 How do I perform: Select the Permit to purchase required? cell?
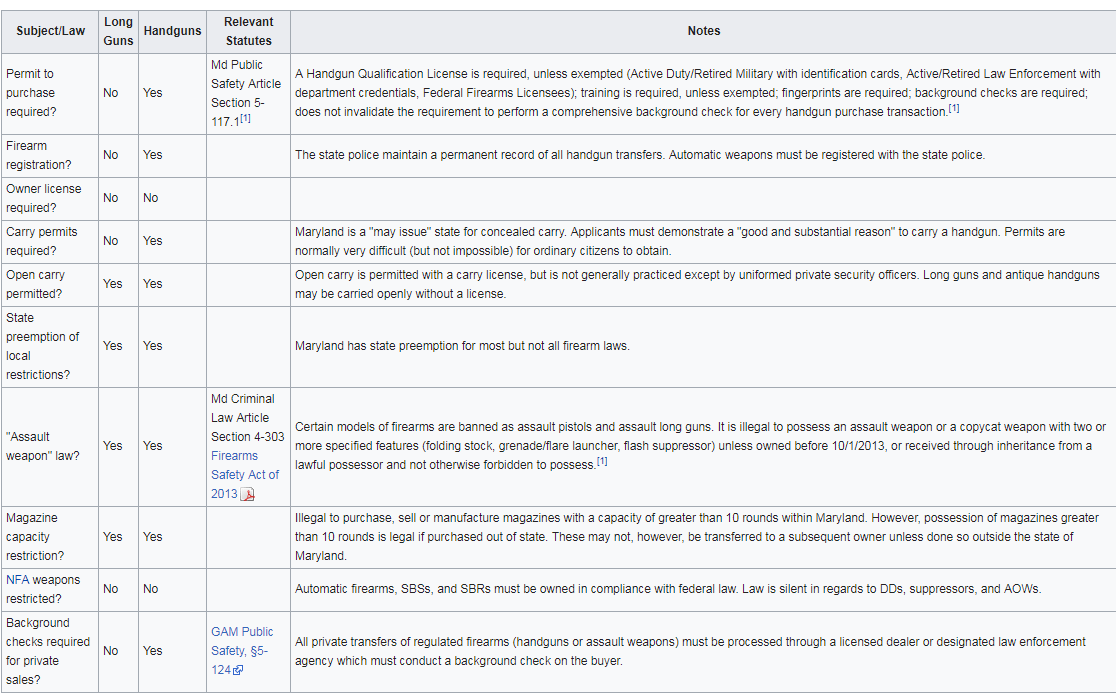[x=50, y=93]
